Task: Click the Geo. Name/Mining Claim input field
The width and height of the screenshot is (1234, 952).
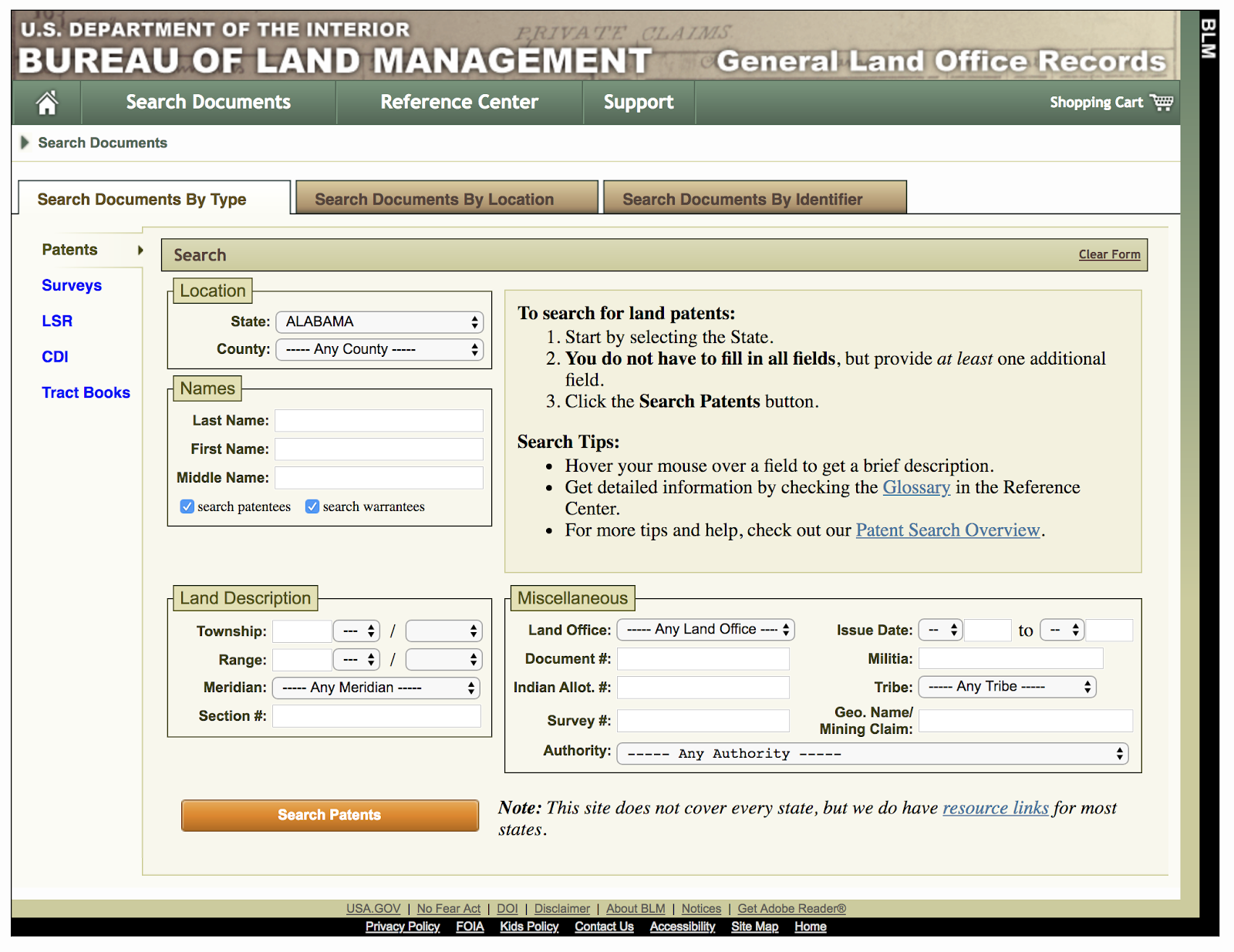Action: (1026, 721)
